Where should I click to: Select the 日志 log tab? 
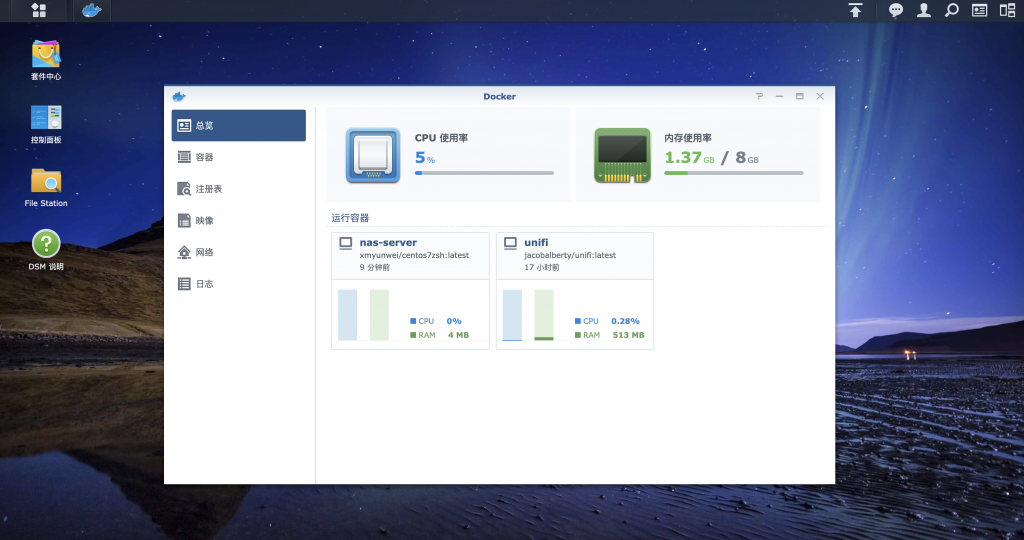pyautogui.click(x=238, y=284)
